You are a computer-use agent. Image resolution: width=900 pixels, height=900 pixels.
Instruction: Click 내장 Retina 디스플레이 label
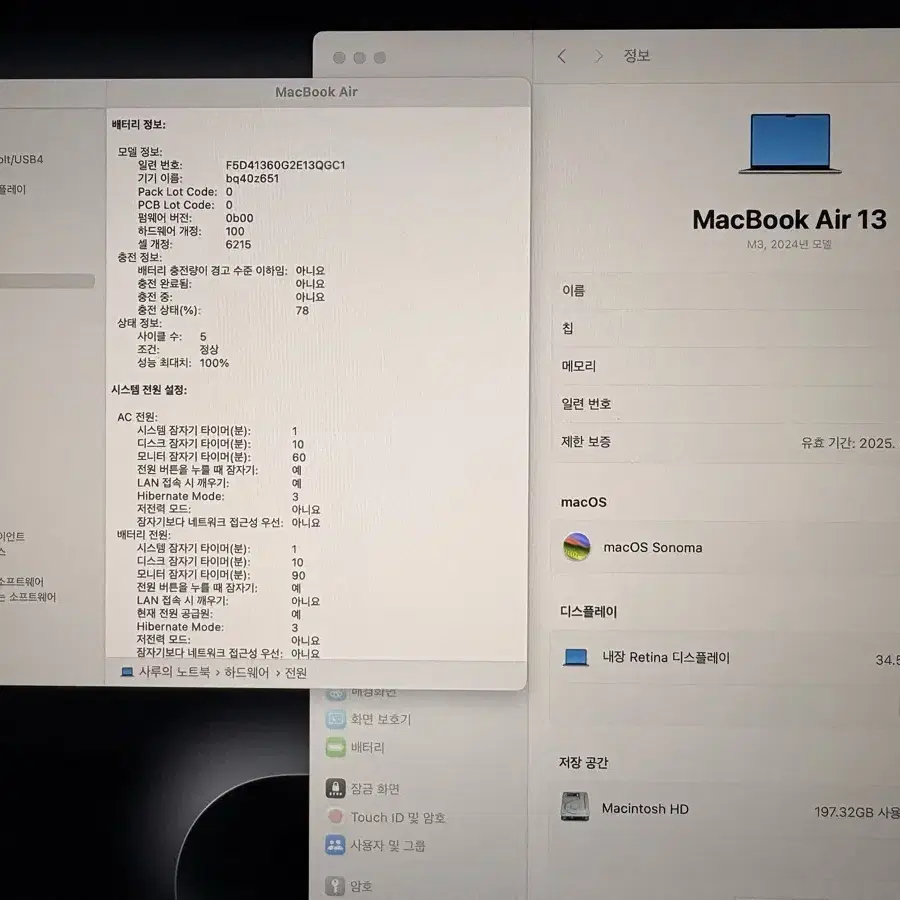(666, 658)
